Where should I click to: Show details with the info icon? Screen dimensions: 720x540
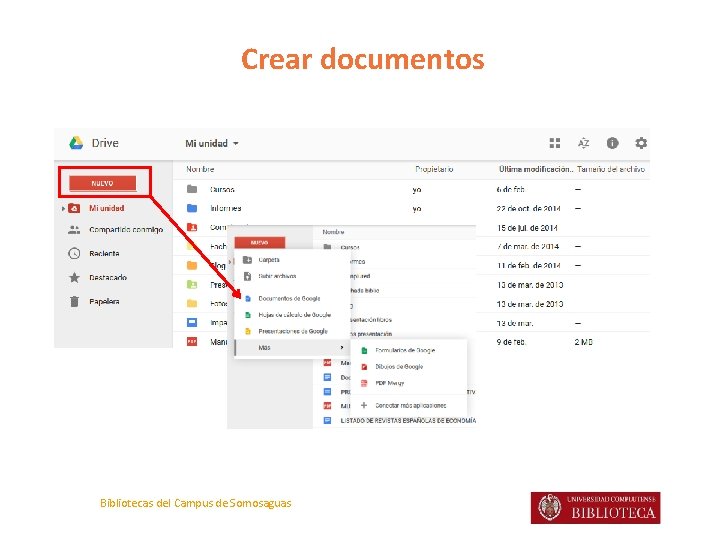[x=612, y=143]
